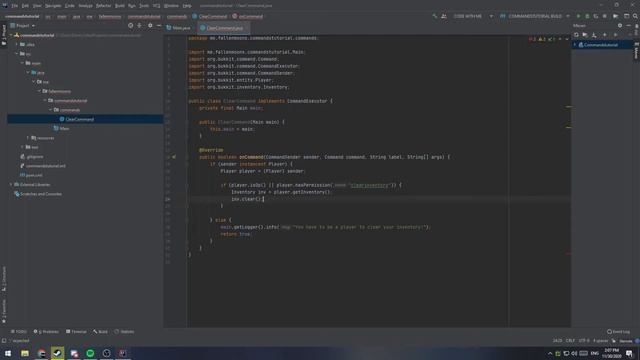Collapse the src folder
This screenshot has width=640, height=360.
pos(17,53)
